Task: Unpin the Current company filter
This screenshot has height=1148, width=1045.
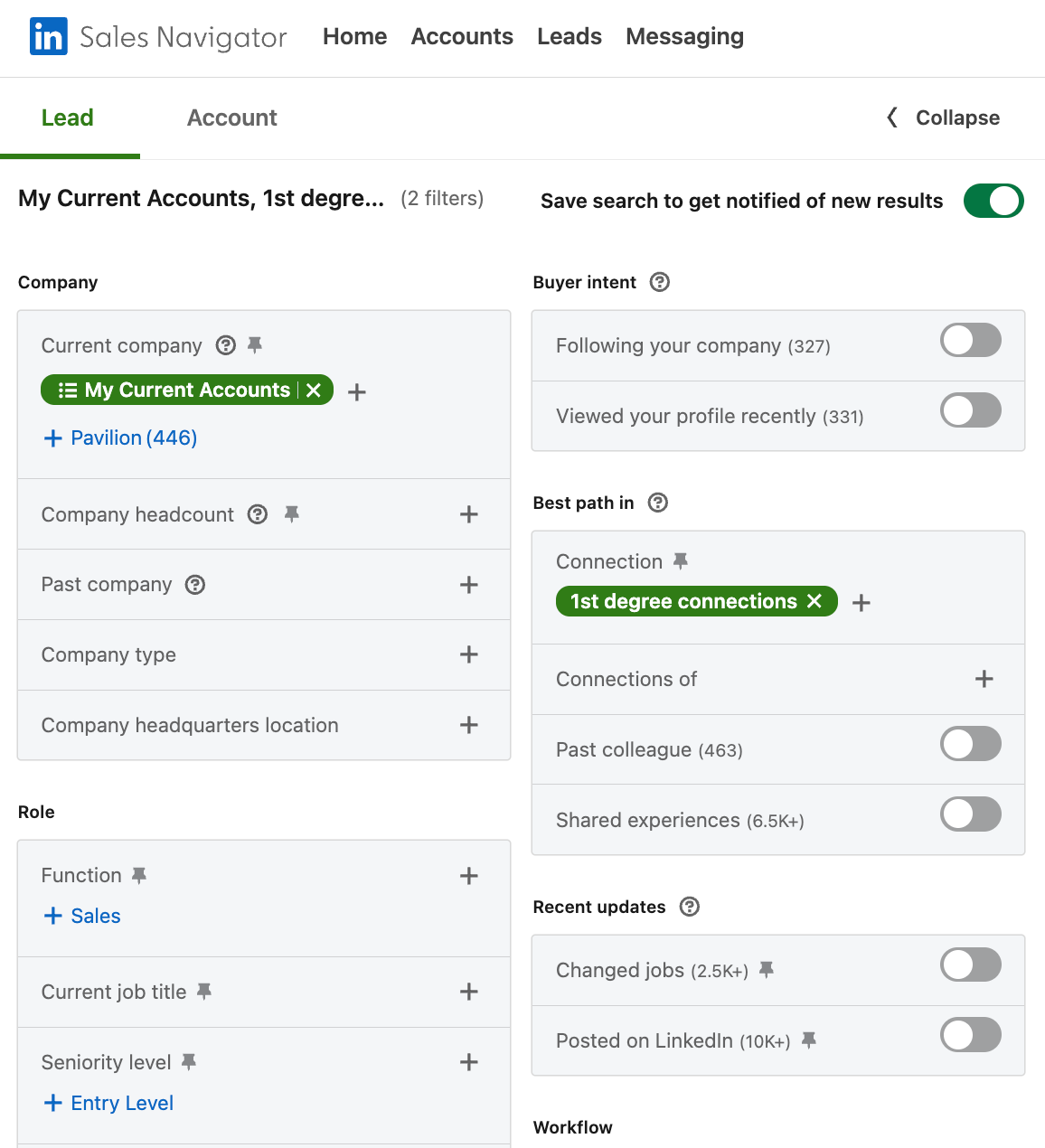Action: pos(255,344)
